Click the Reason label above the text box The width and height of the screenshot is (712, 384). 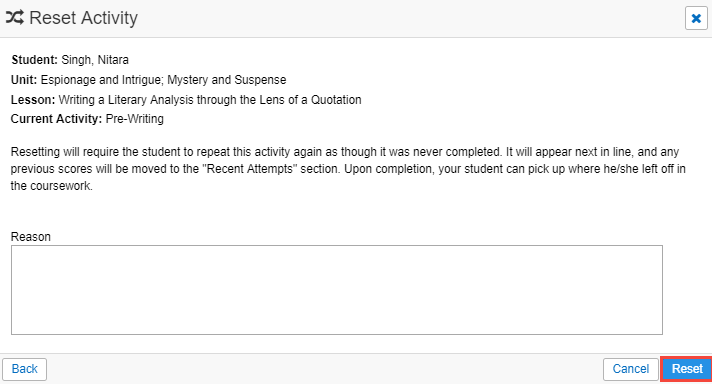click(x=30, y=237)
